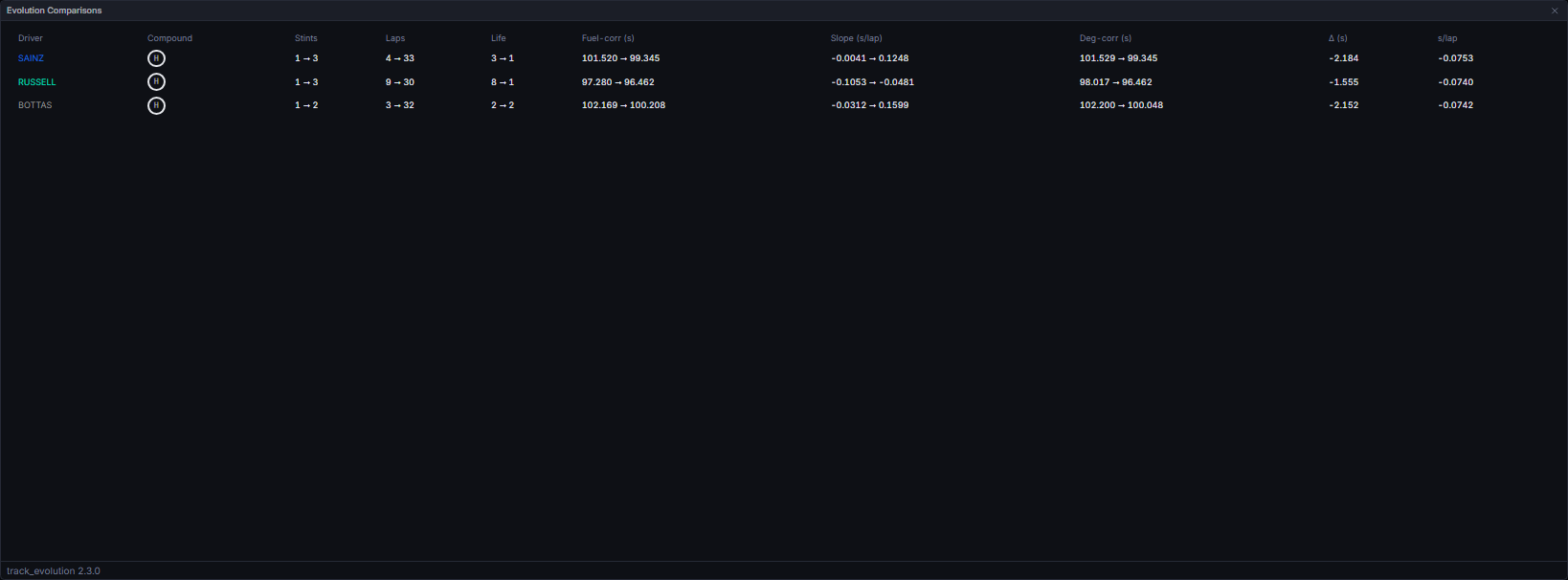Image resolution: width=1568 pixels, height=580 pixels.
Task: Click the Laps column header
Action: 395,38
